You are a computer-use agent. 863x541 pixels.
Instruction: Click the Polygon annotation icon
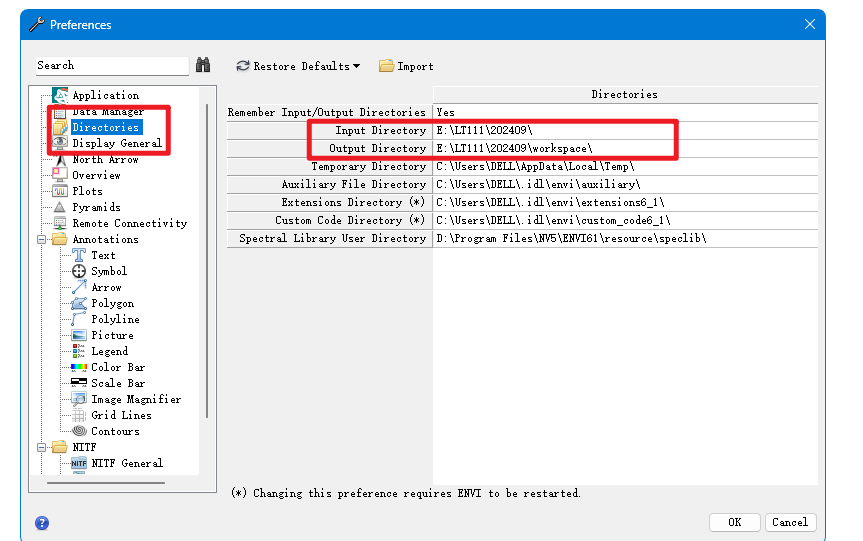click(x=79, y=303)
